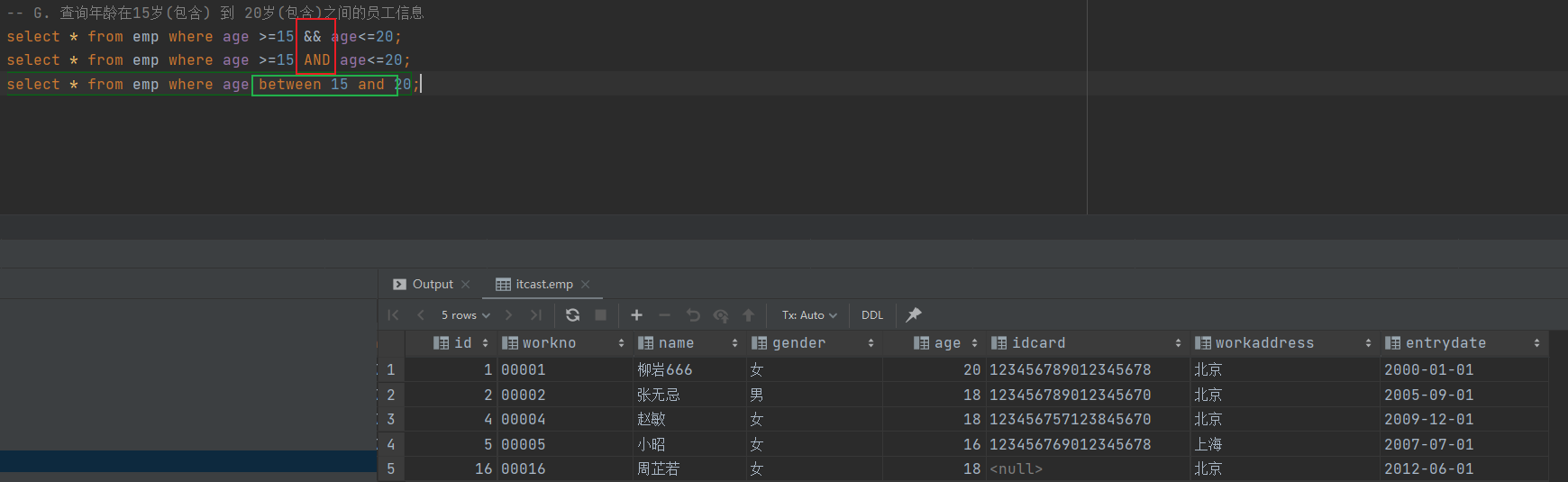Select the entrydate column header

point(1463,343)
